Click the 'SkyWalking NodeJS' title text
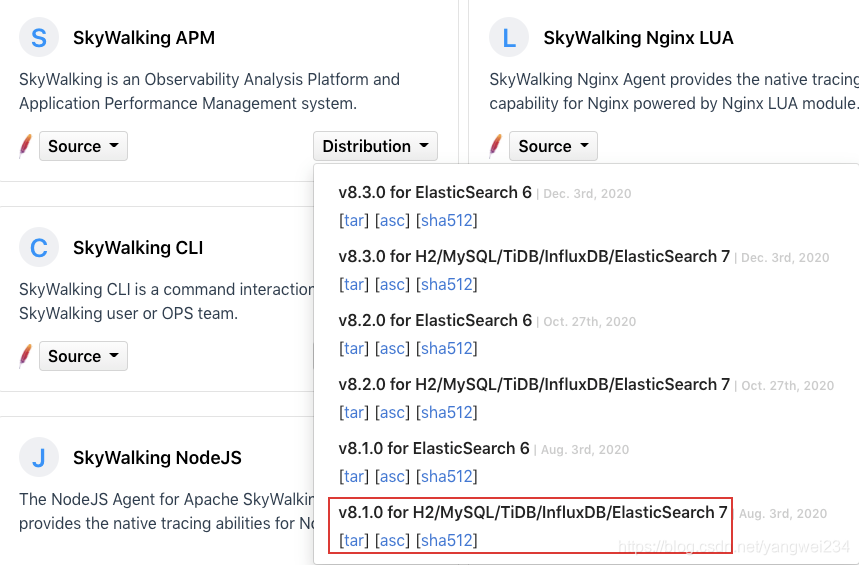 [157, 458]
